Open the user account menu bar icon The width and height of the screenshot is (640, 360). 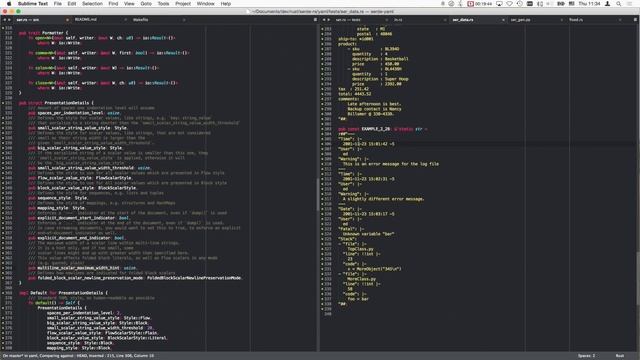pos(607,4)
